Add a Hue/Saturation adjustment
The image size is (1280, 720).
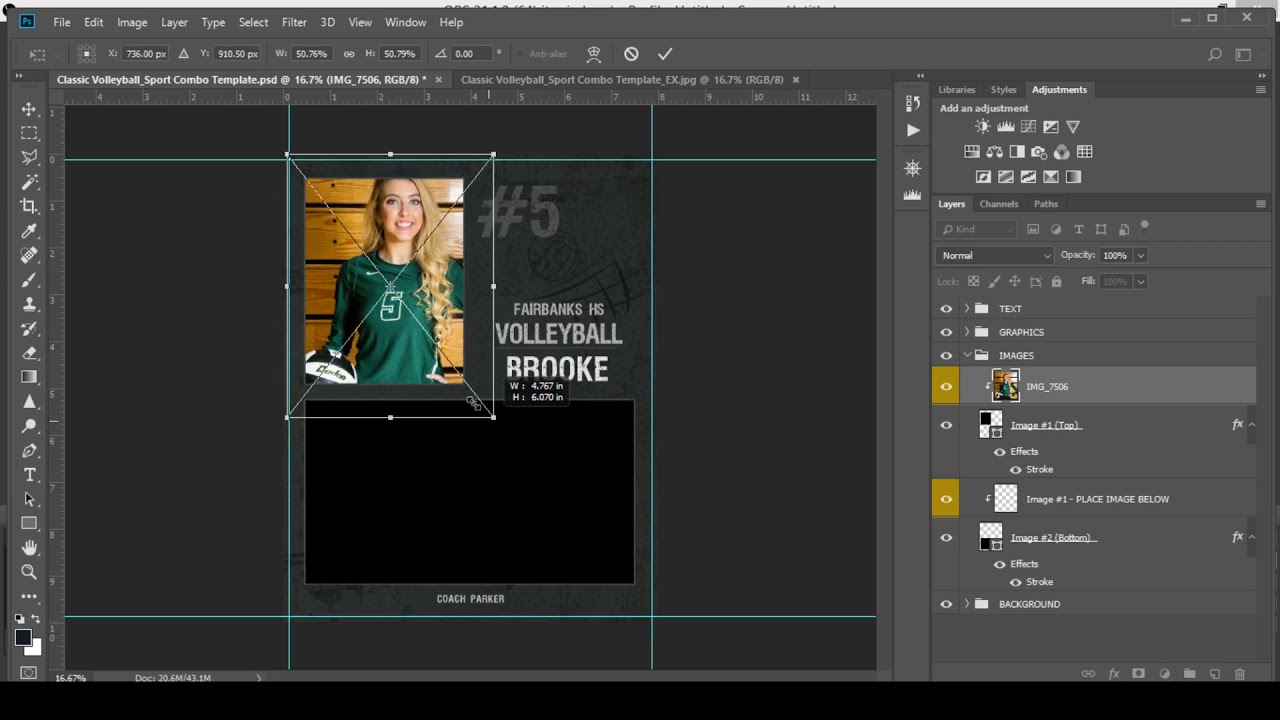pyautogui.click(x=972, y=152)
